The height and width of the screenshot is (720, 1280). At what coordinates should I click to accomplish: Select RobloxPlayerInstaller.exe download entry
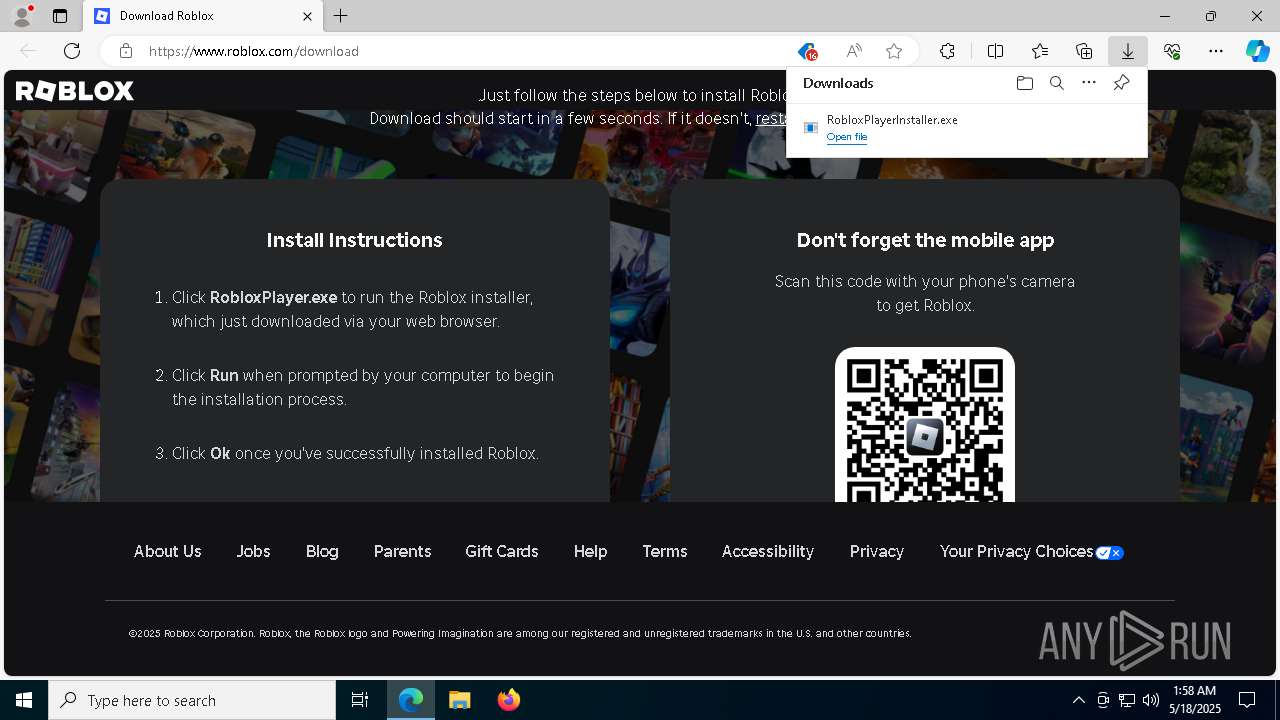pos(967,128)
